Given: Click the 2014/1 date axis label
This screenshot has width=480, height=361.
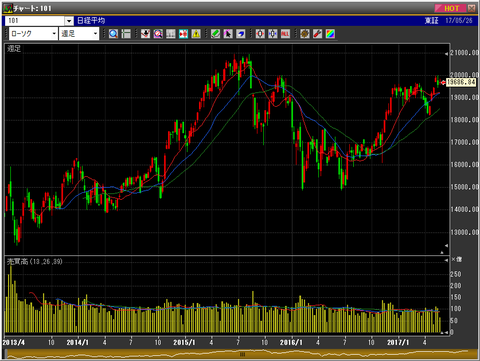Looking at the screenshot, I should click(78, 342).
